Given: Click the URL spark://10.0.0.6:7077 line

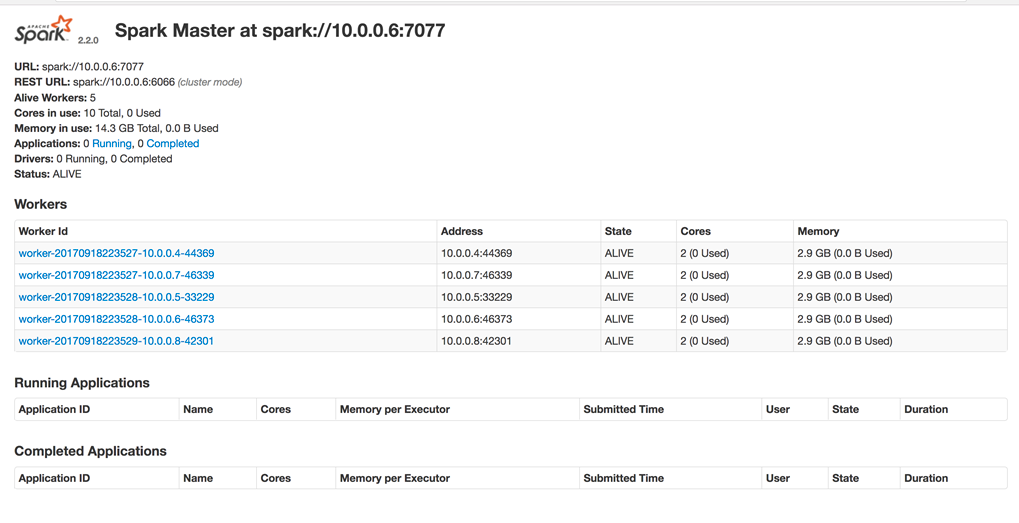Looking at the screenshot, I should pos(79,67).
